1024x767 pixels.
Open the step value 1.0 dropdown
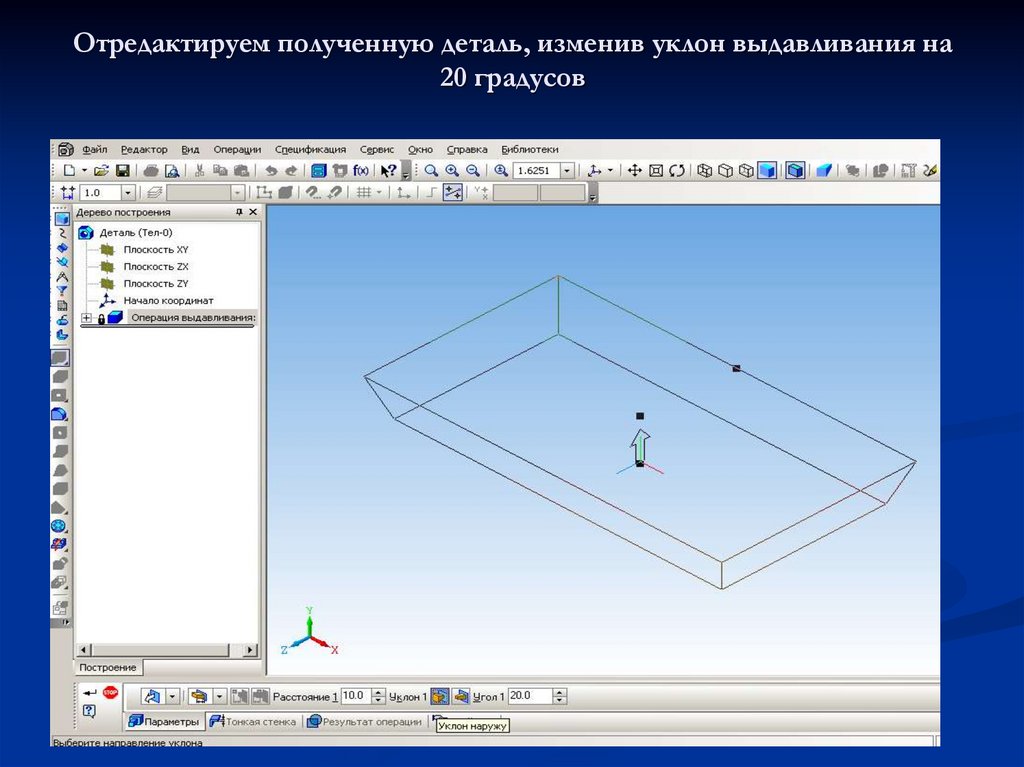(x=128, y=193)
